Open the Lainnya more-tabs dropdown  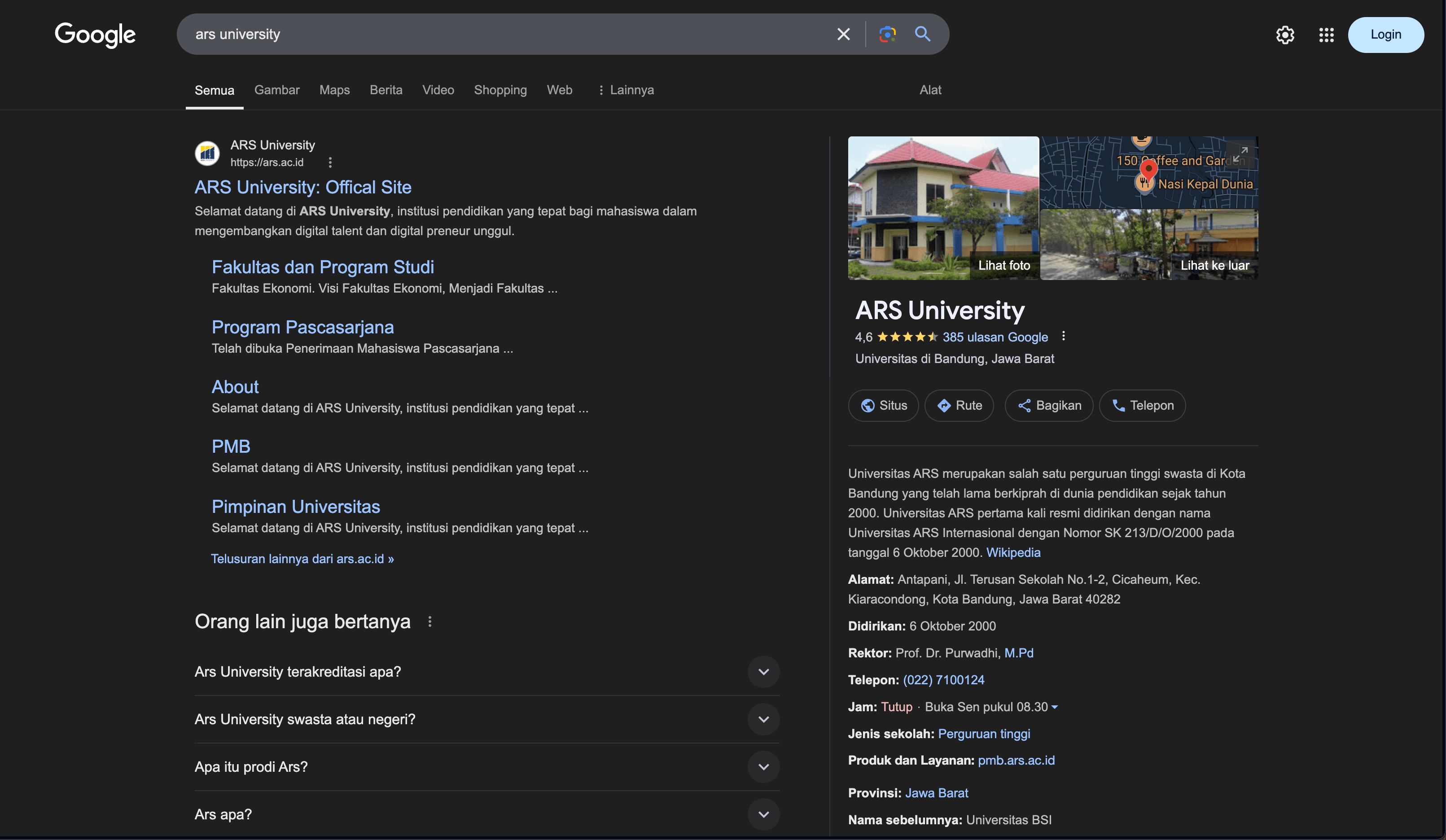coord(626,90)
